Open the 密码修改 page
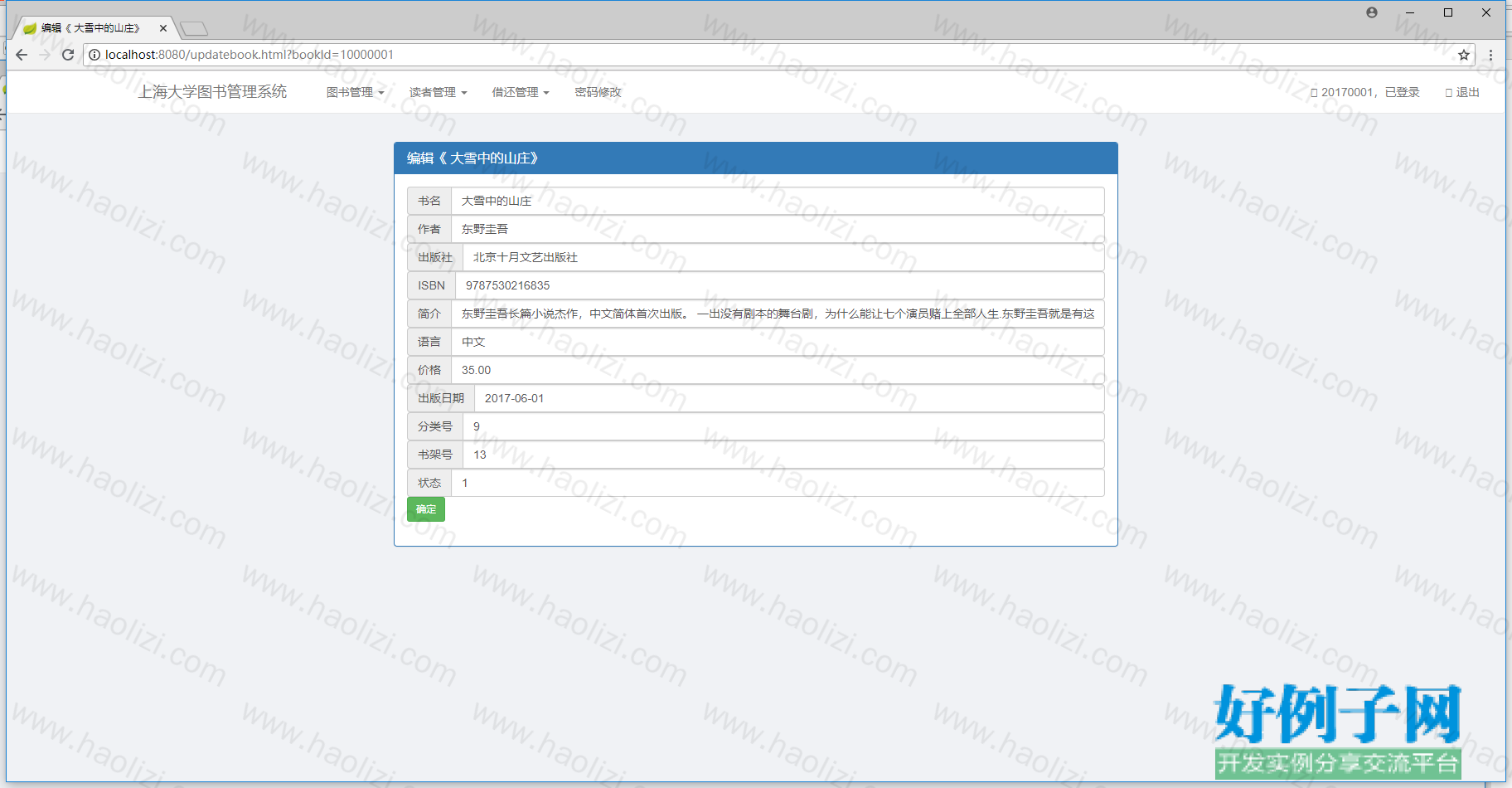The image size is (1512, 788). point(598,92)
